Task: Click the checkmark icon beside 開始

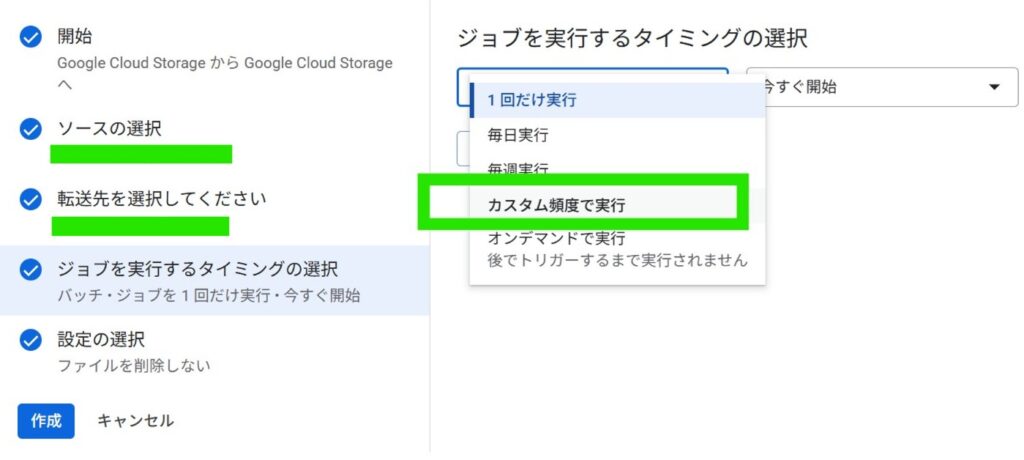Action: click(31, 38)
